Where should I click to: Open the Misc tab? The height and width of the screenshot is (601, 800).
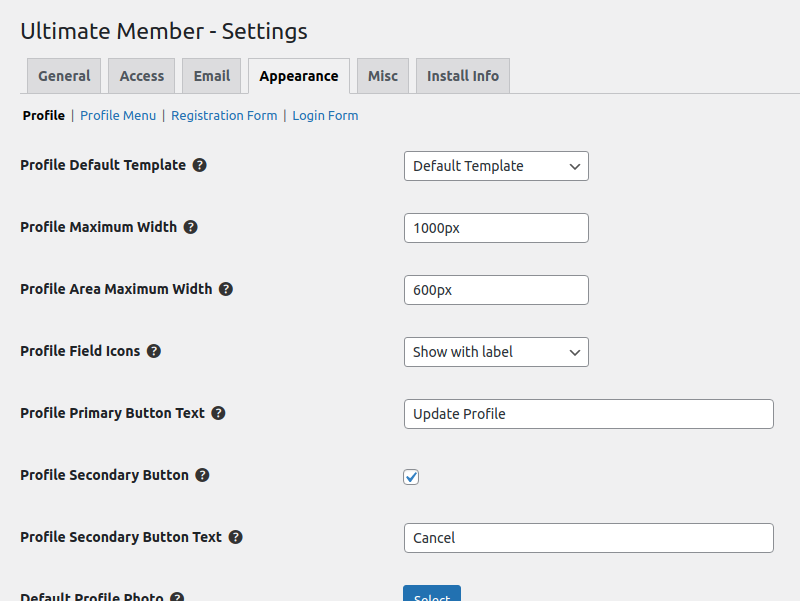pos(383,76)
